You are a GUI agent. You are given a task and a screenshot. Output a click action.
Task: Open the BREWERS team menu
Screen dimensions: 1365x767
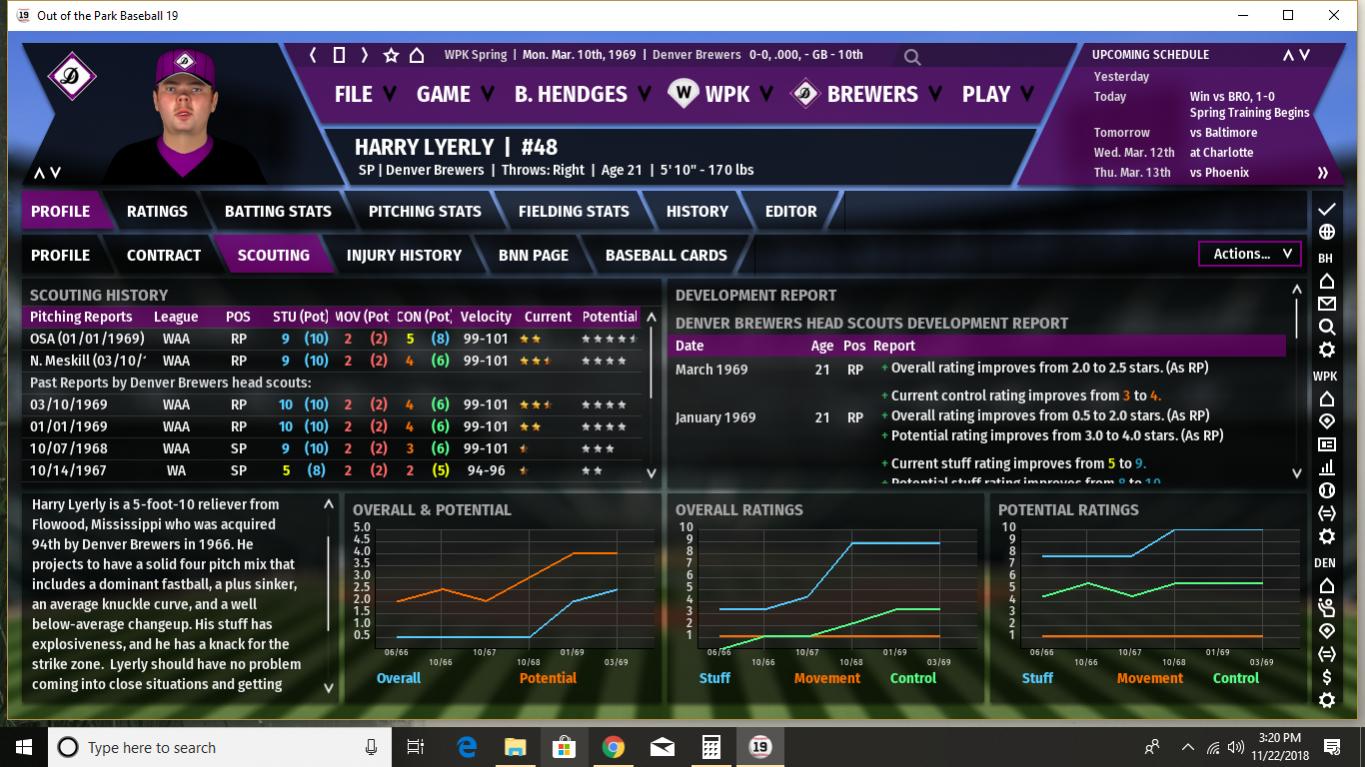(x=866, y=95)
